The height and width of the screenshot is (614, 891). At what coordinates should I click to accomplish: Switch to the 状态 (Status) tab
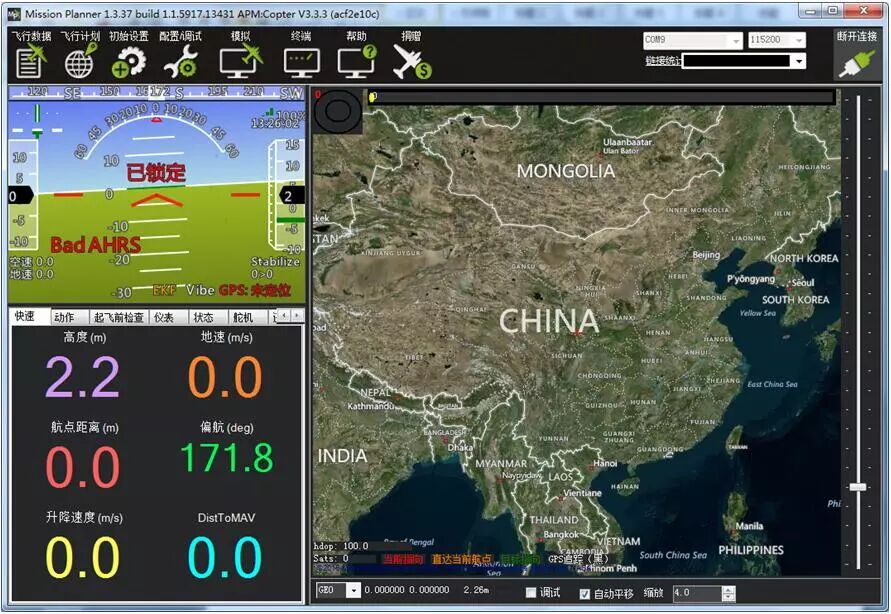click(202, 316)
